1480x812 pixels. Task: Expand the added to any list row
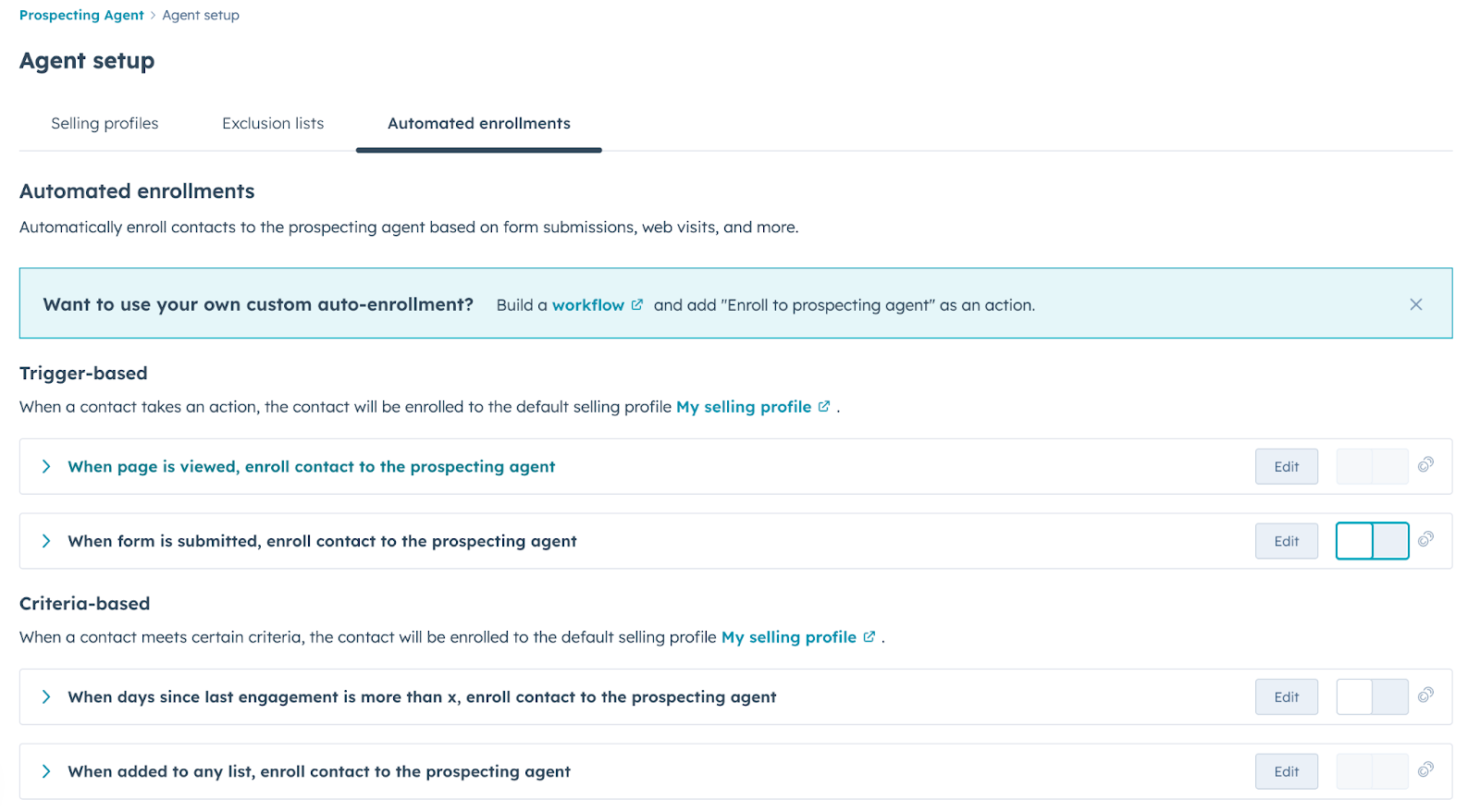(x=45, y=771)
